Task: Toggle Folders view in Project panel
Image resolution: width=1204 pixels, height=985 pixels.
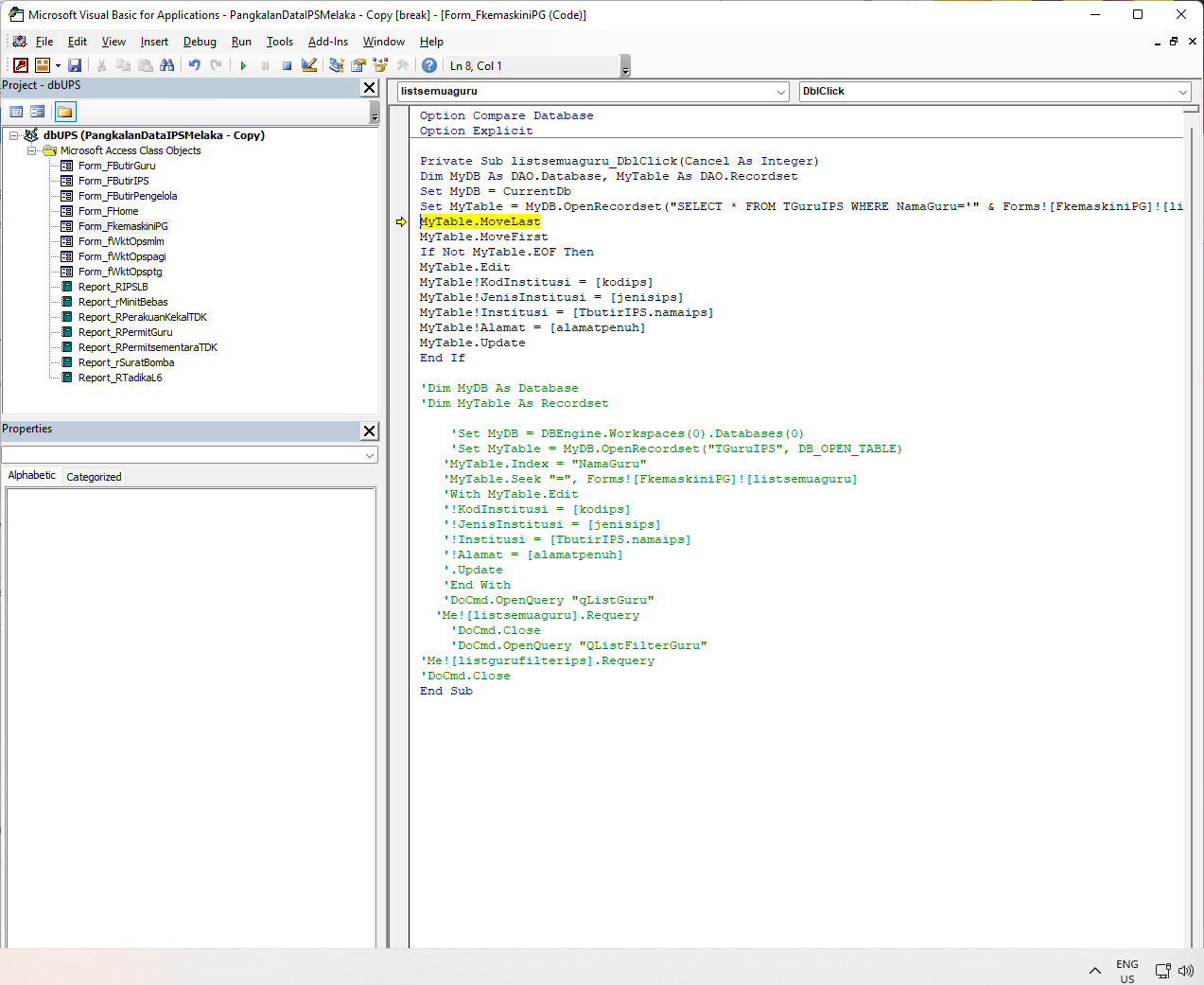Action: tap(65, 112)
